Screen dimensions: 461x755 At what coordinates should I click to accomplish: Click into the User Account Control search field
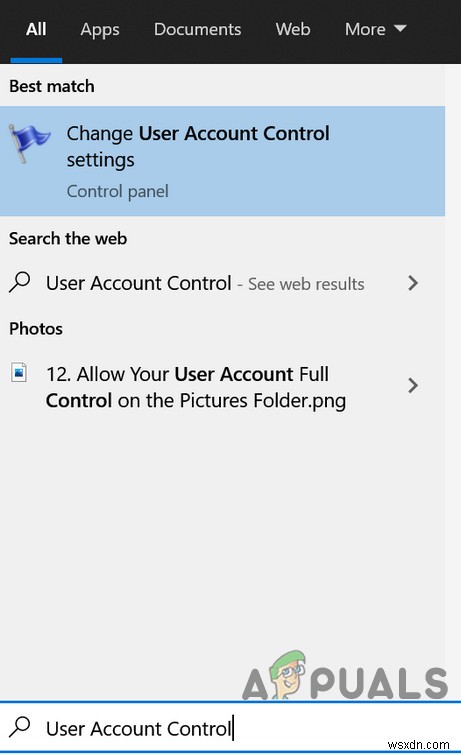click(230, 728)
